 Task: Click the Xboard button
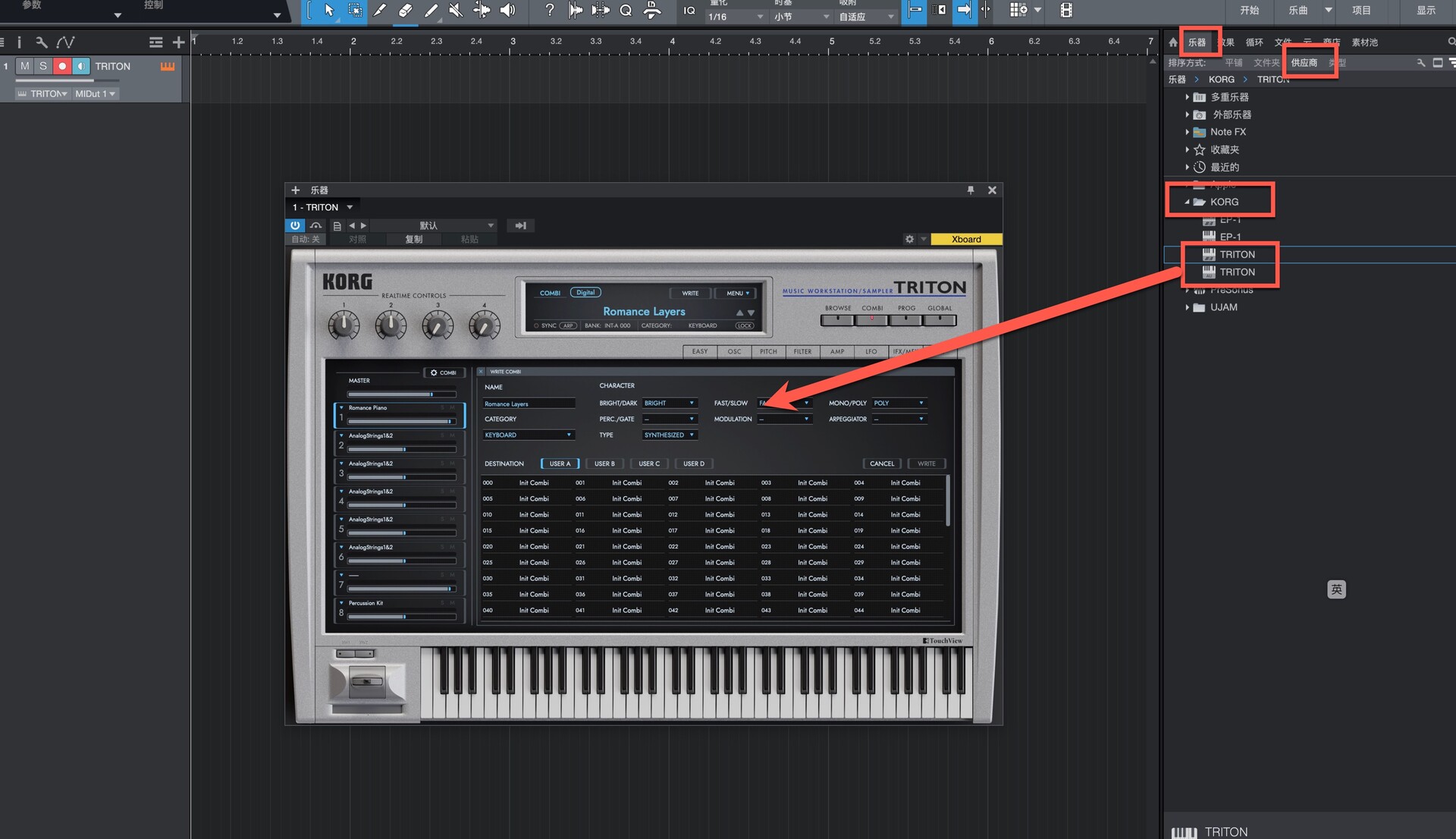tap(966, 239)
